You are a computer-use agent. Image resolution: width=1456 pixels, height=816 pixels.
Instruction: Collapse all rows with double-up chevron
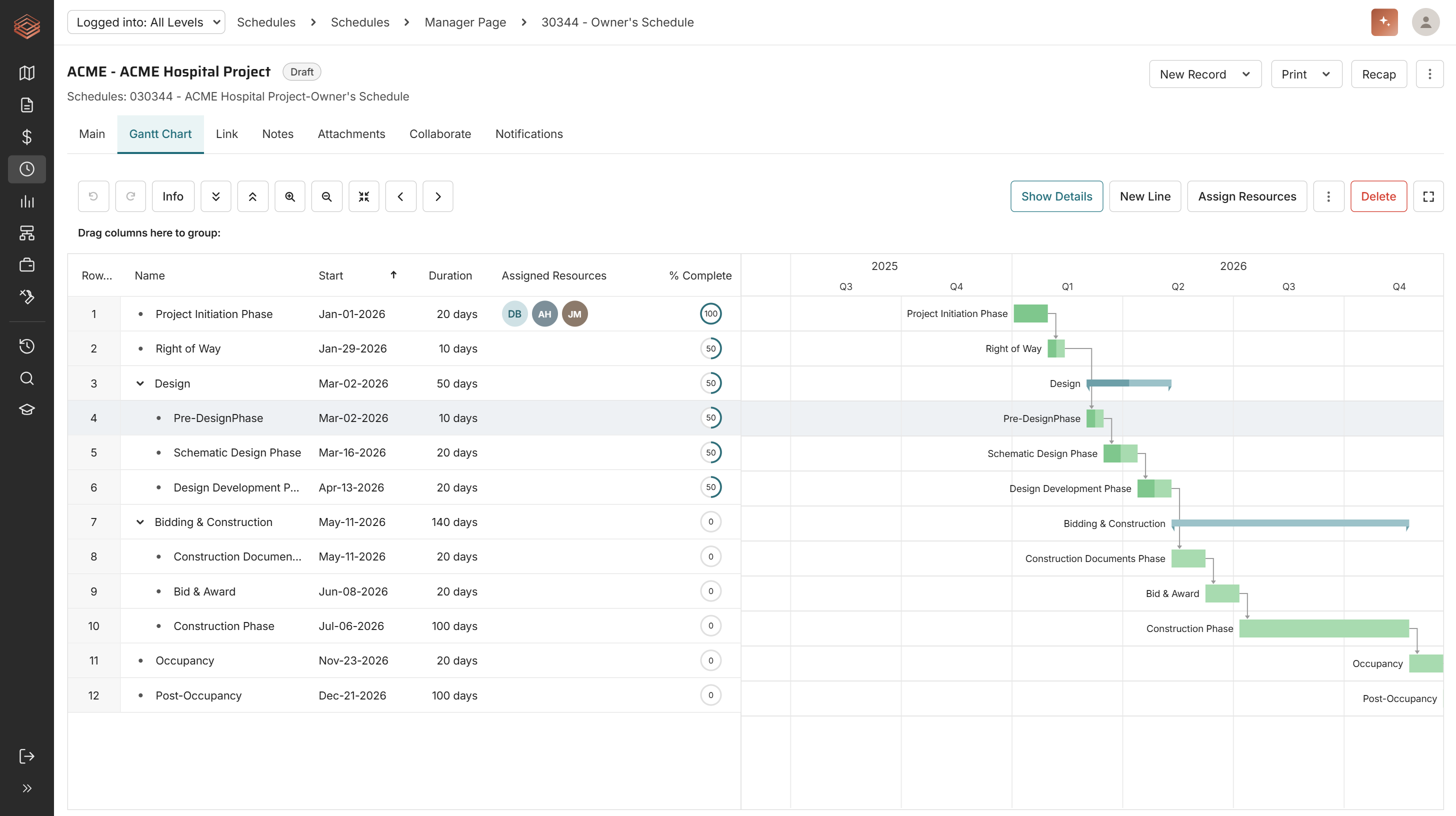[252, 196]
